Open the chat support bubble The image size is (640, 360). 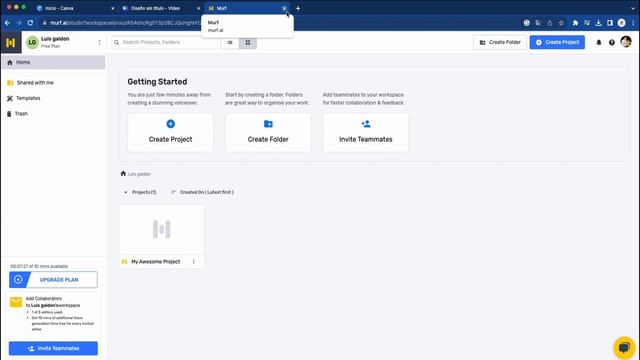[x=624, y=347]
